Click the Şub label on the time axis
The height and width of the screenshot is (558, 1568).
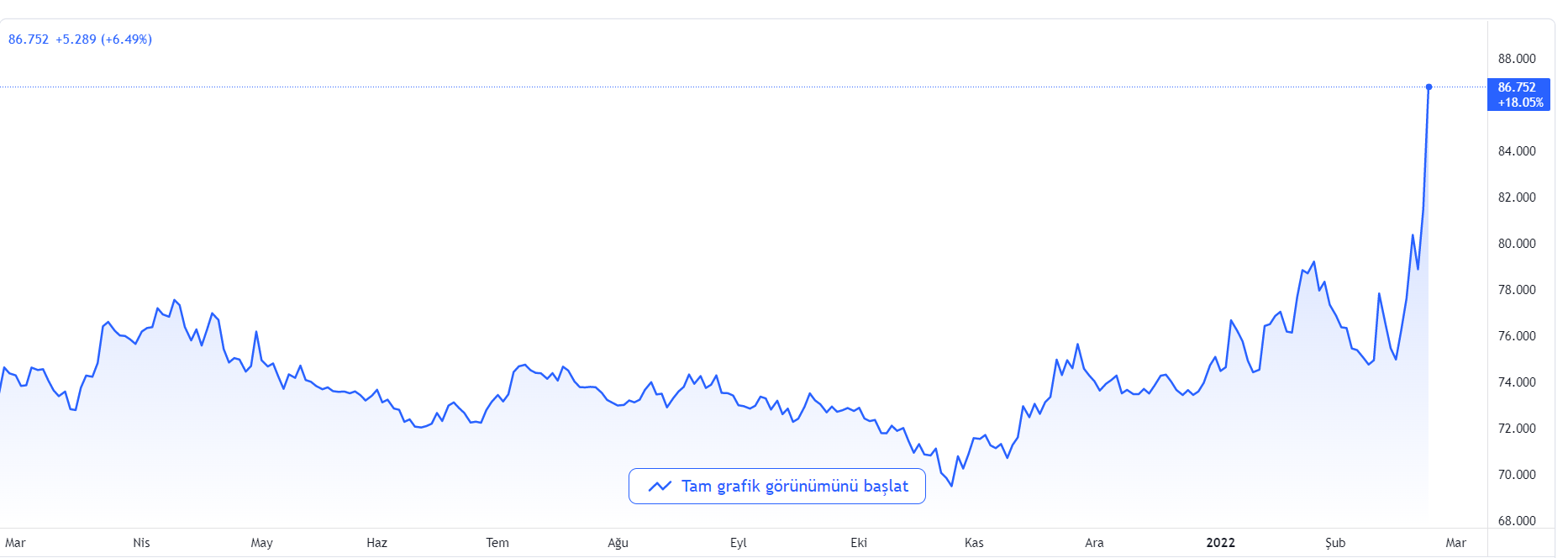click(1335, 543)
